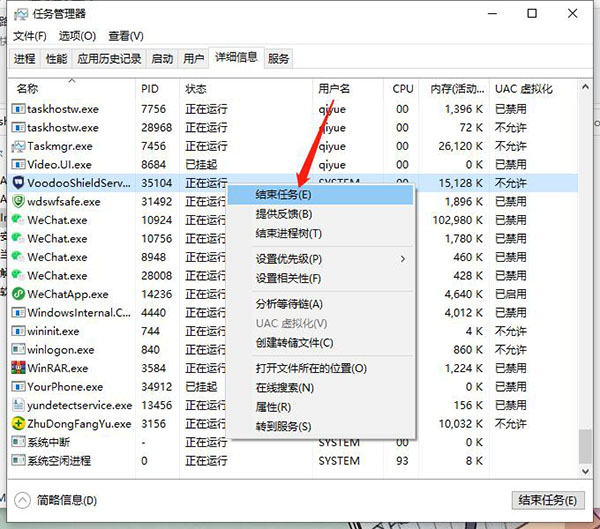Select the PID cell 35104
The height and width of the screenshot is (529, 600).
tap(157, 183)
